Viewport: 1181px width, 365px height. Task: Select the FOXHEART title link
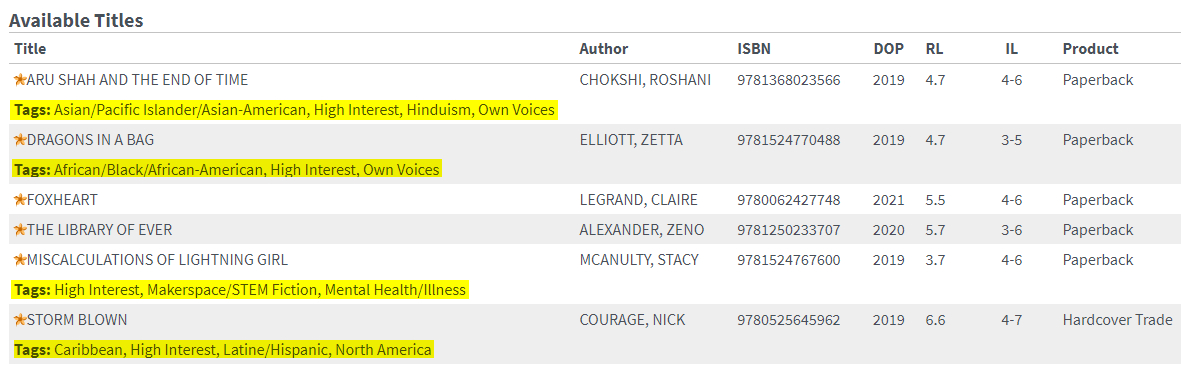[x=62, y=200]
